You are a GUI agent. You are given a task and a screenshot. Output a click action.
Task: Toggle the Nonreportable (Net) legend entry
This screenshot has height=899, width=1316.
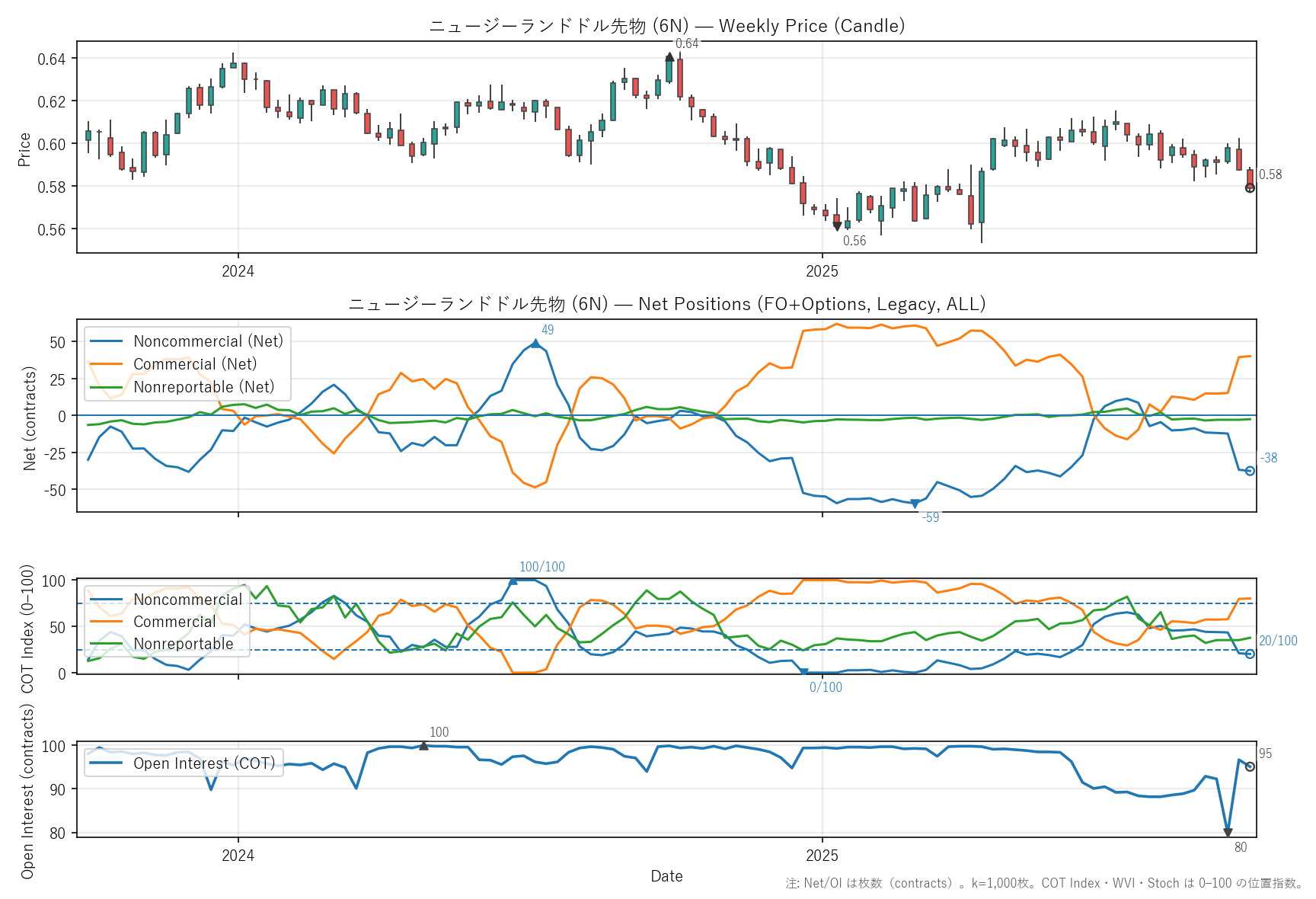click(203, 387)
